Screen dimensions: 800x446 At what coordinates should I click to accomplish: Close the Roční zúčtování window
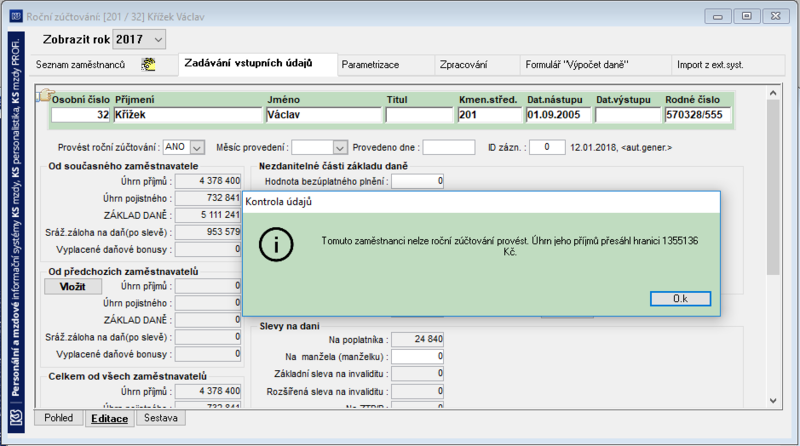point(776,16)
